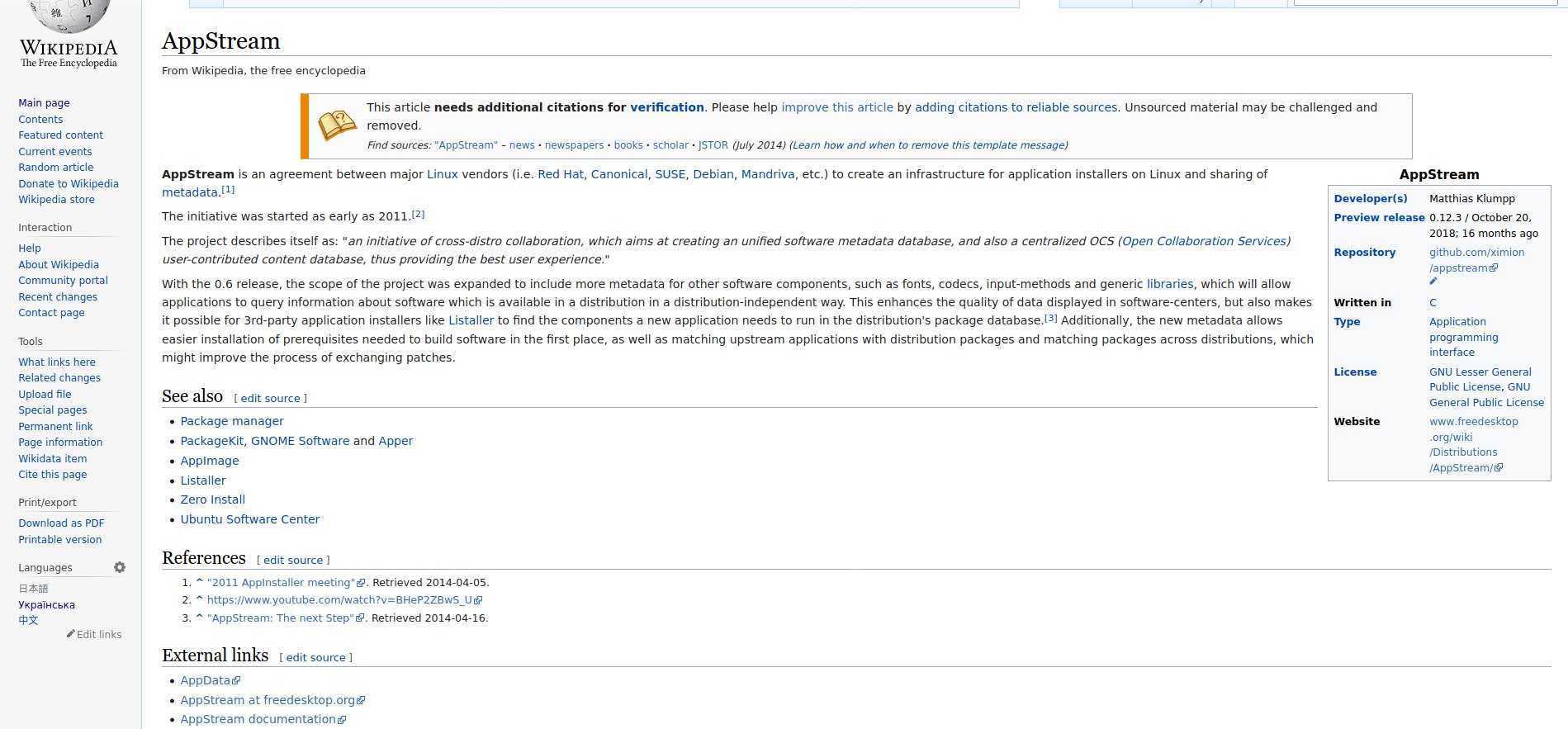Open Wikidata item link

53,459
